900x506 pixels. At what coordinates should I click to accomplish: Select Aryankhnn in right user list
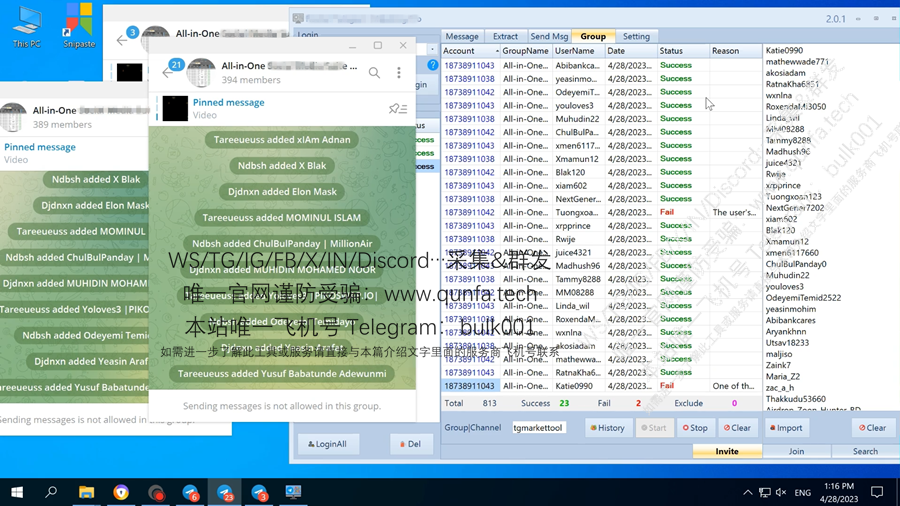pos(786,332)
